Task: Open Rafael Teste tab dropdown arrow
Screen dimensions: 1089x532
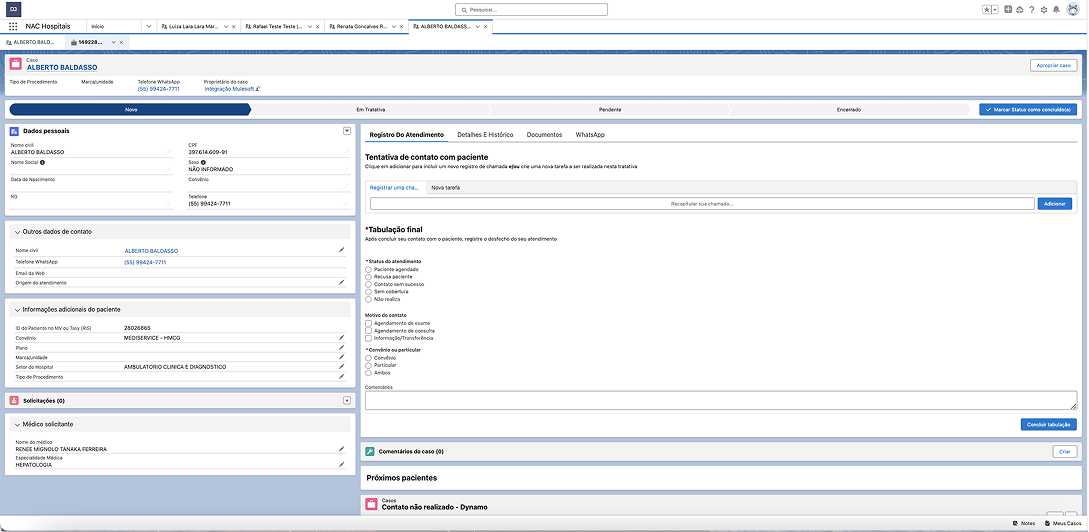Action: coord(308,26)
